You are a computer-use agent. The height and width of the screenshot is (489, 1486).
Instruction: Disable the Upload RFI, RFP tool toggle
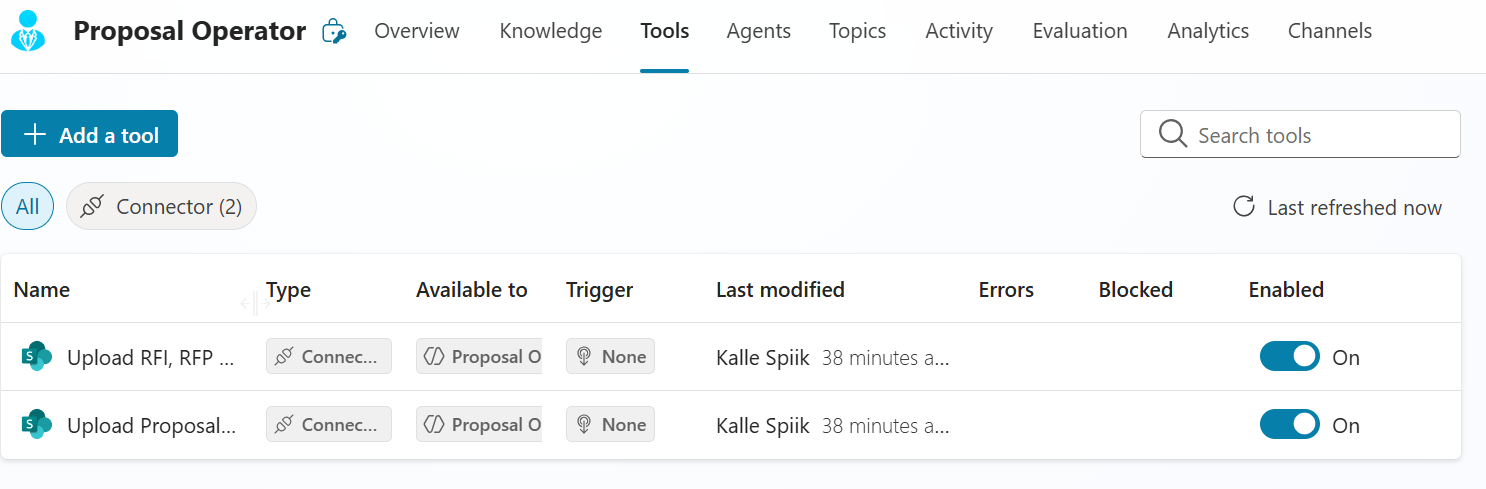(1289, 357)
